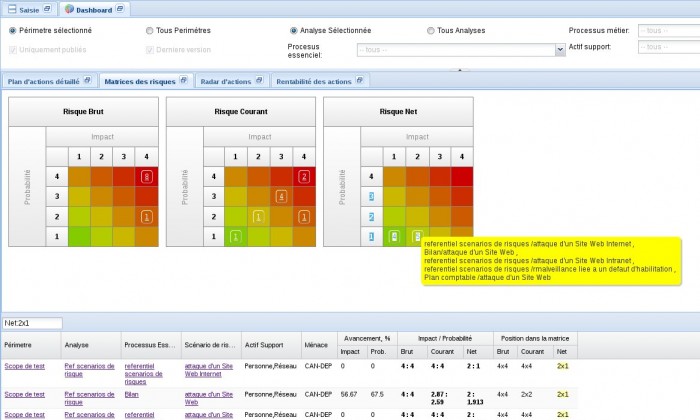Sort by Processus Ess... column header

tap(151, 345)
